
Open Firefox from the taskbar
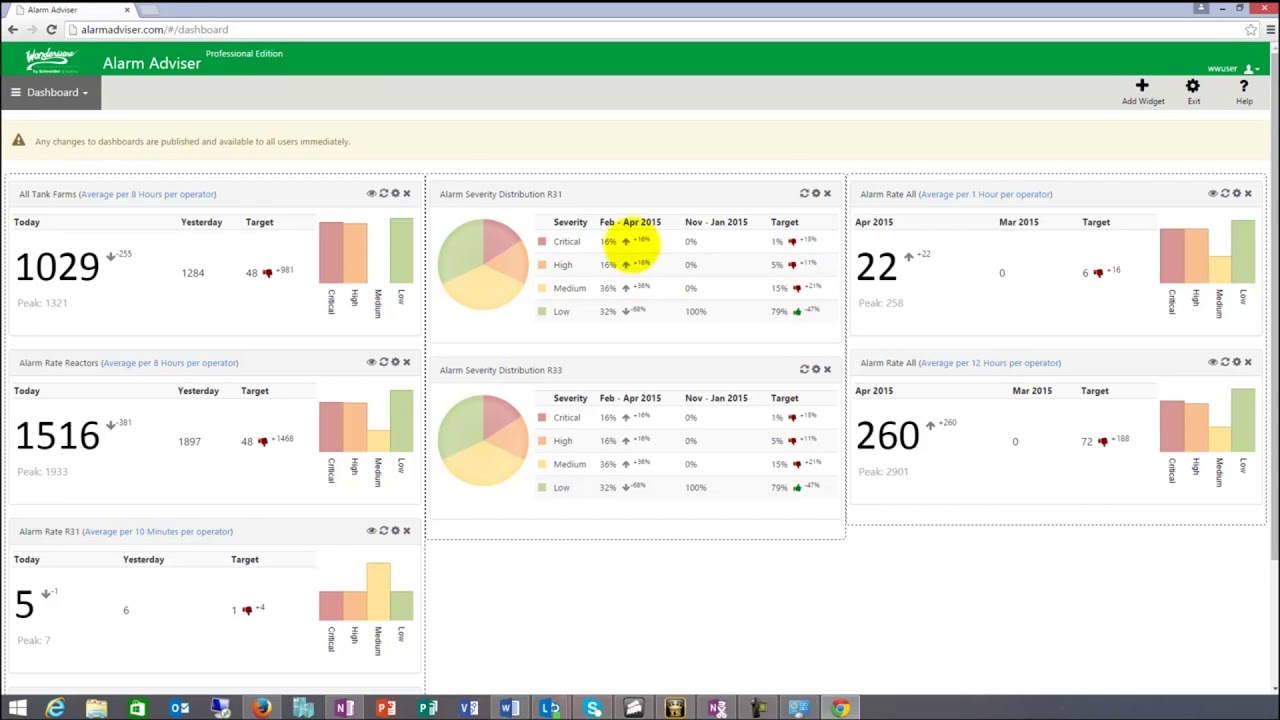(261, 709)
